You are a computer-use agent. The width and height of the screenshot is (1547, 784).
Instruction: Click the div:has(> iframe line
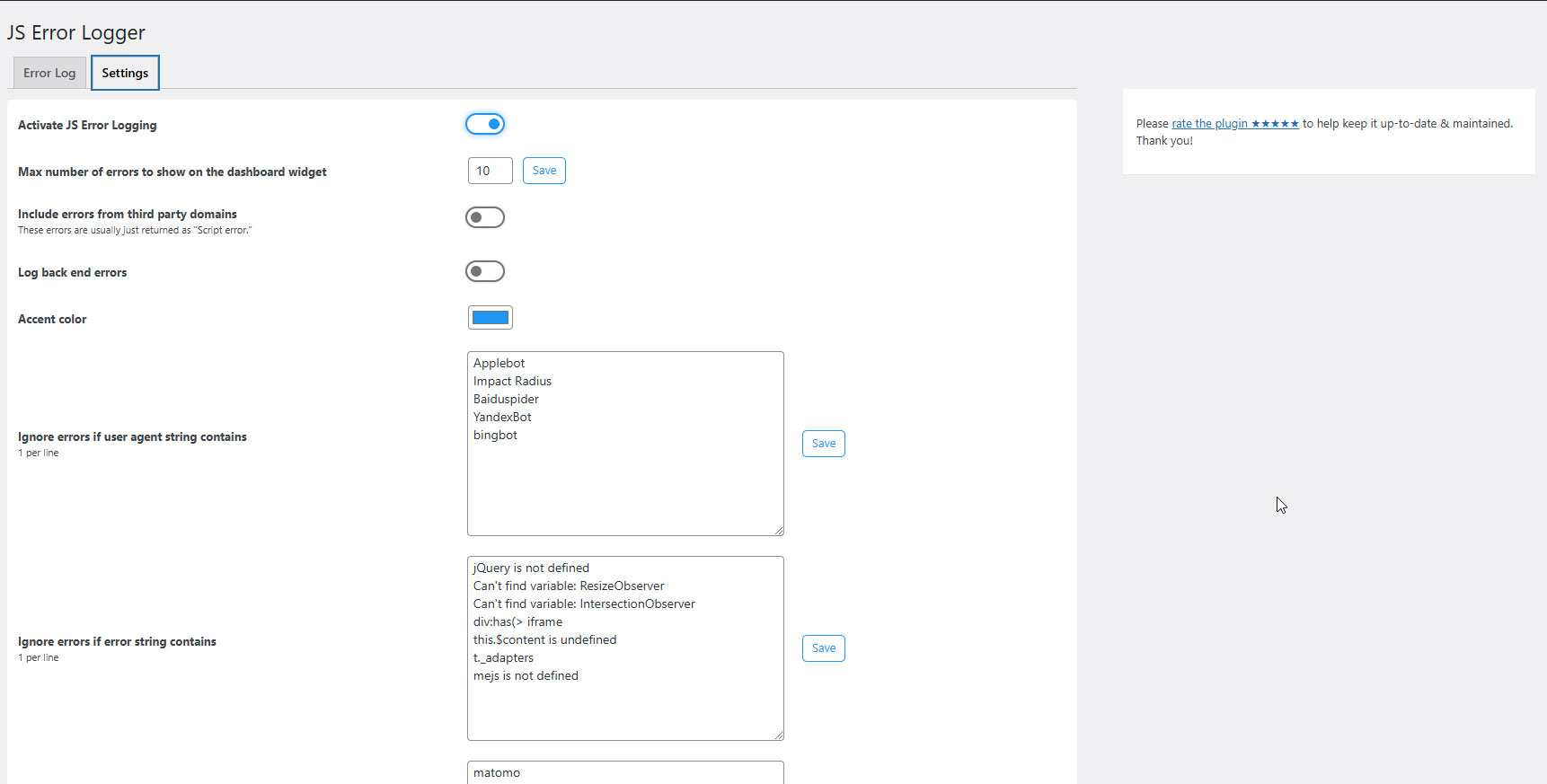tap(518, 622)
